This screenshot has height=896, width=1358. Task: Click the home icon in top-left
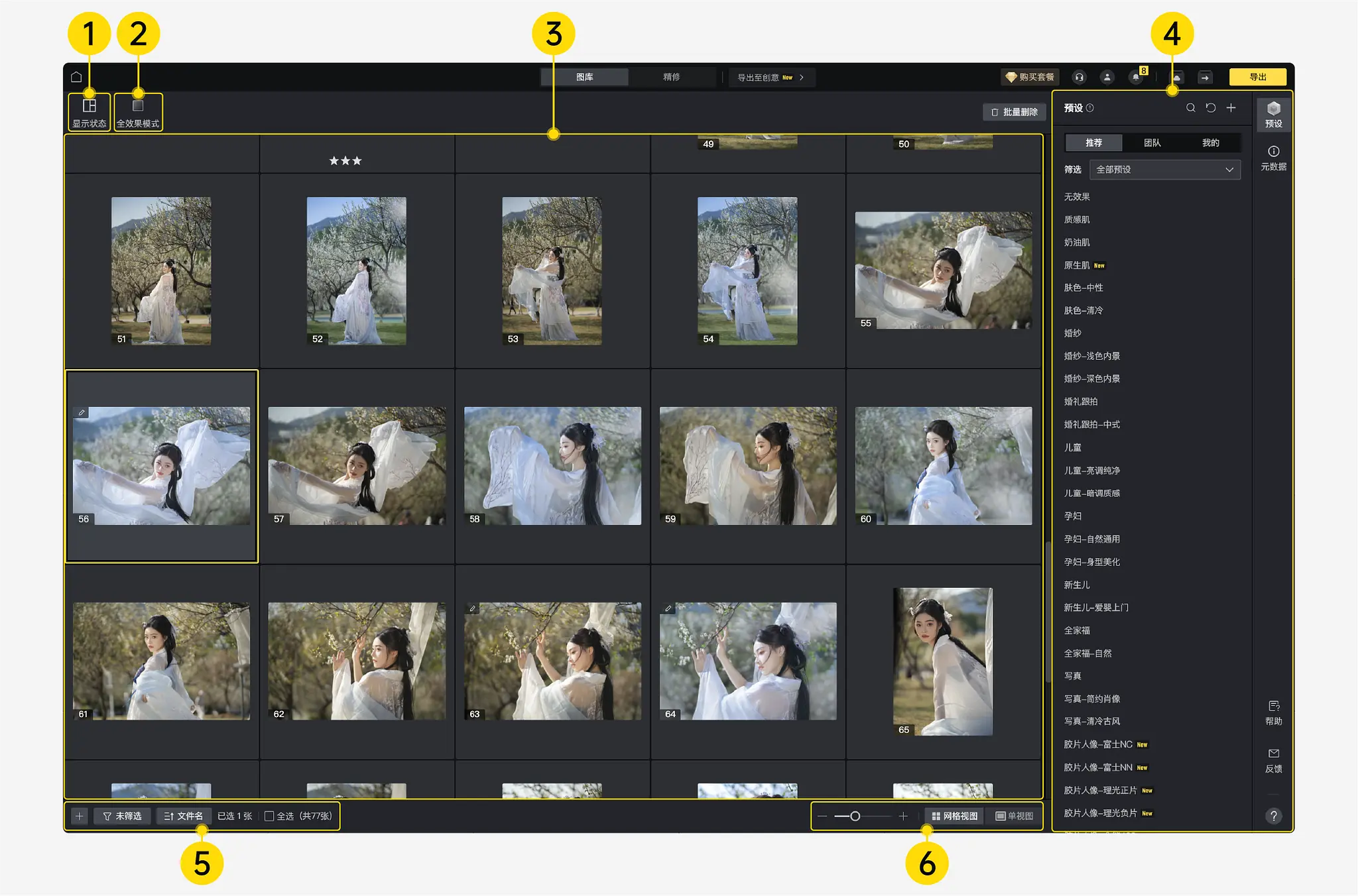pyautogui.click(x=76, y=77)
